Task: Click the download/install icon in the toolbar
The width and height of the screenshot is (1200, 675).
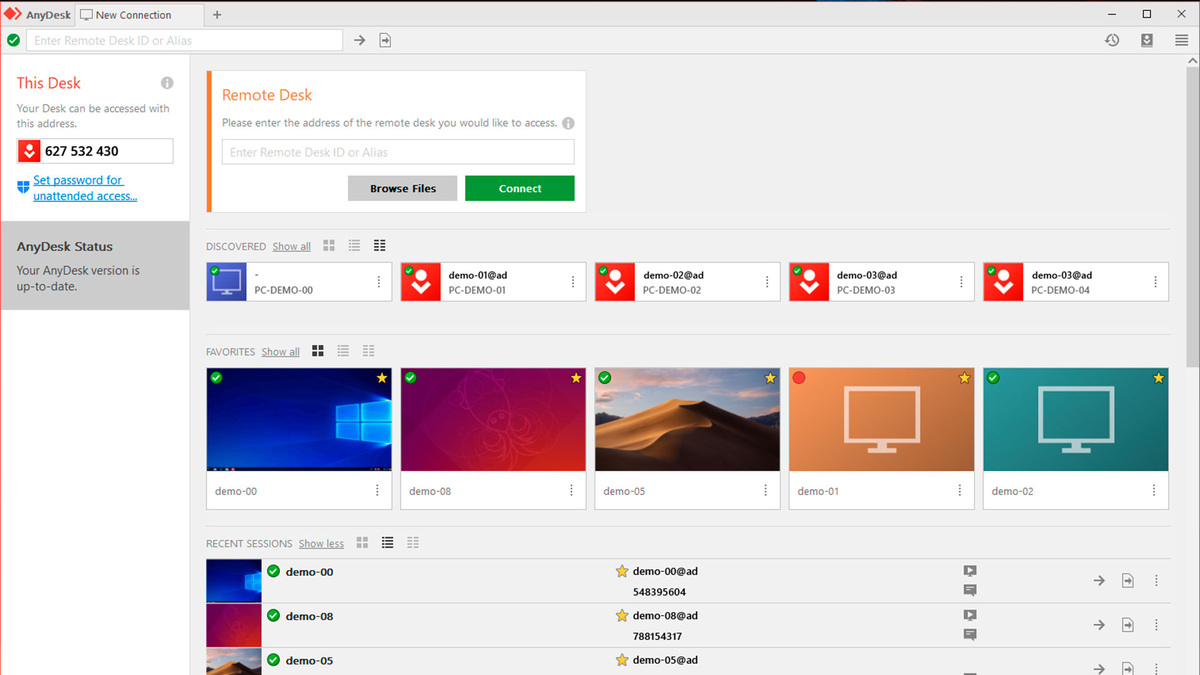Action: 1147,40
